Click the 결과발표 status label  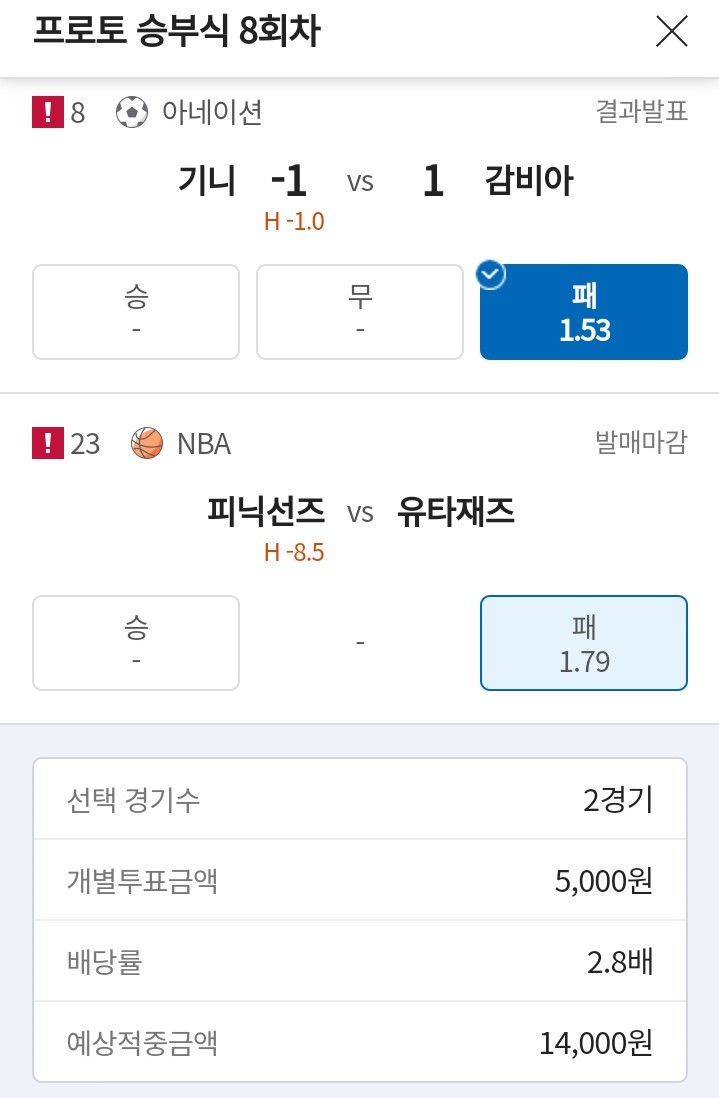pos(641,111)
